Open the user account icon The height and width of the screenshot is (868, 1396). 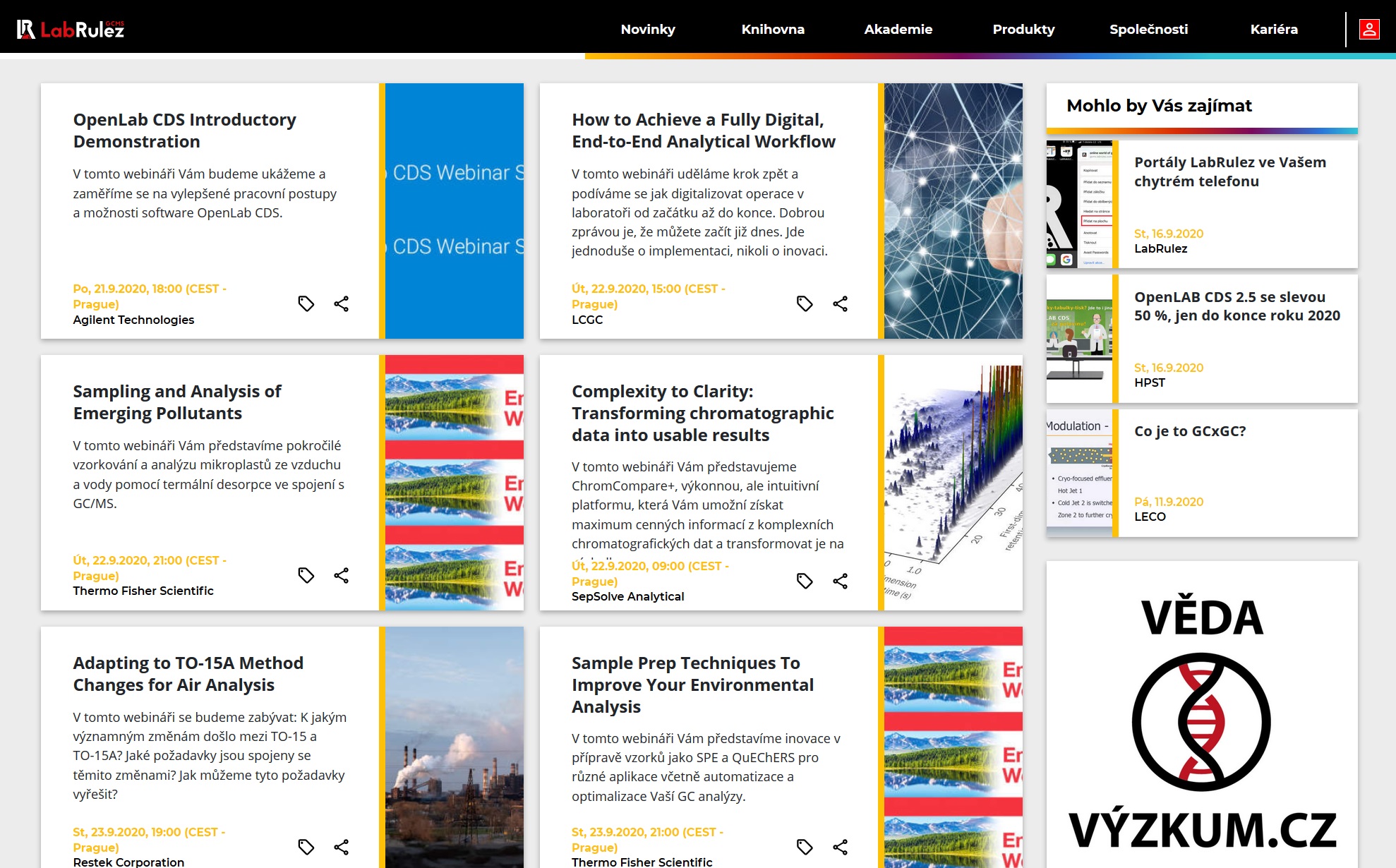point(1369,29)
